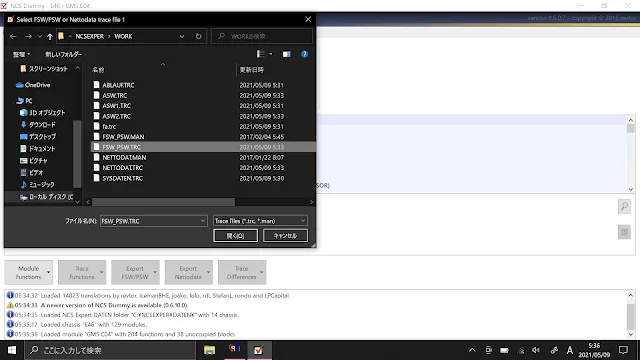Screen dimensions: 640x360
Task: Open the notification center icon
Action: (x=623, y=350)
